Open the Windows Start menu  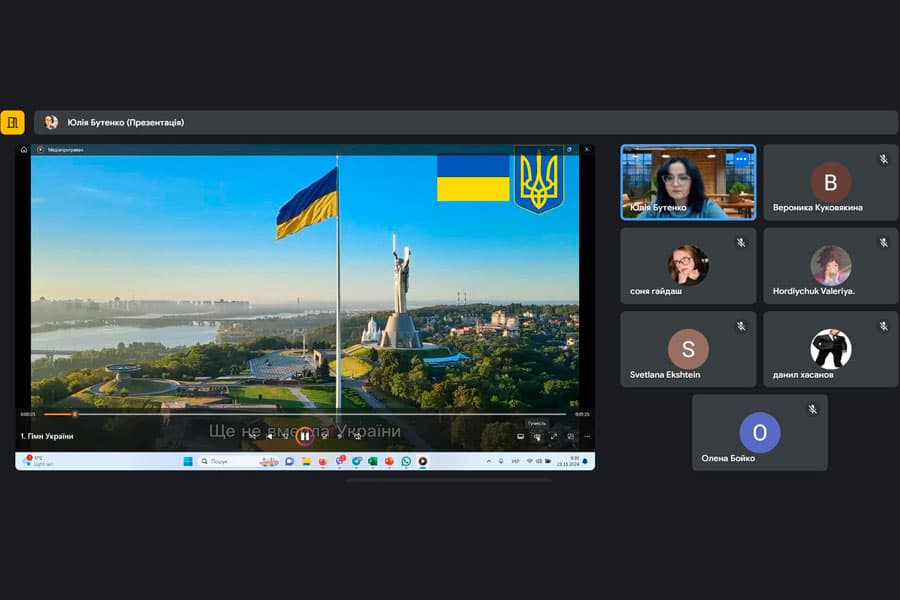[x=188, y=461]
